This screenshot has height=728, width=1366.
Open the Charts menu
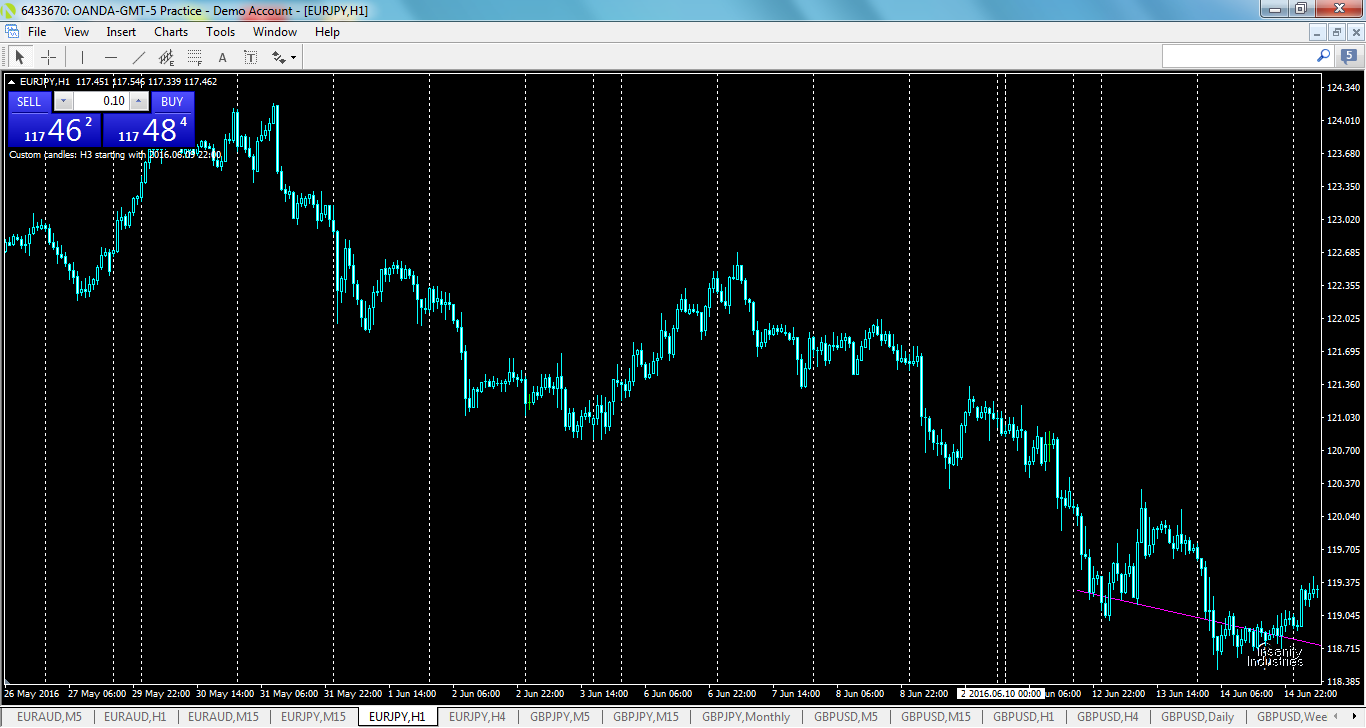[170, 31]
